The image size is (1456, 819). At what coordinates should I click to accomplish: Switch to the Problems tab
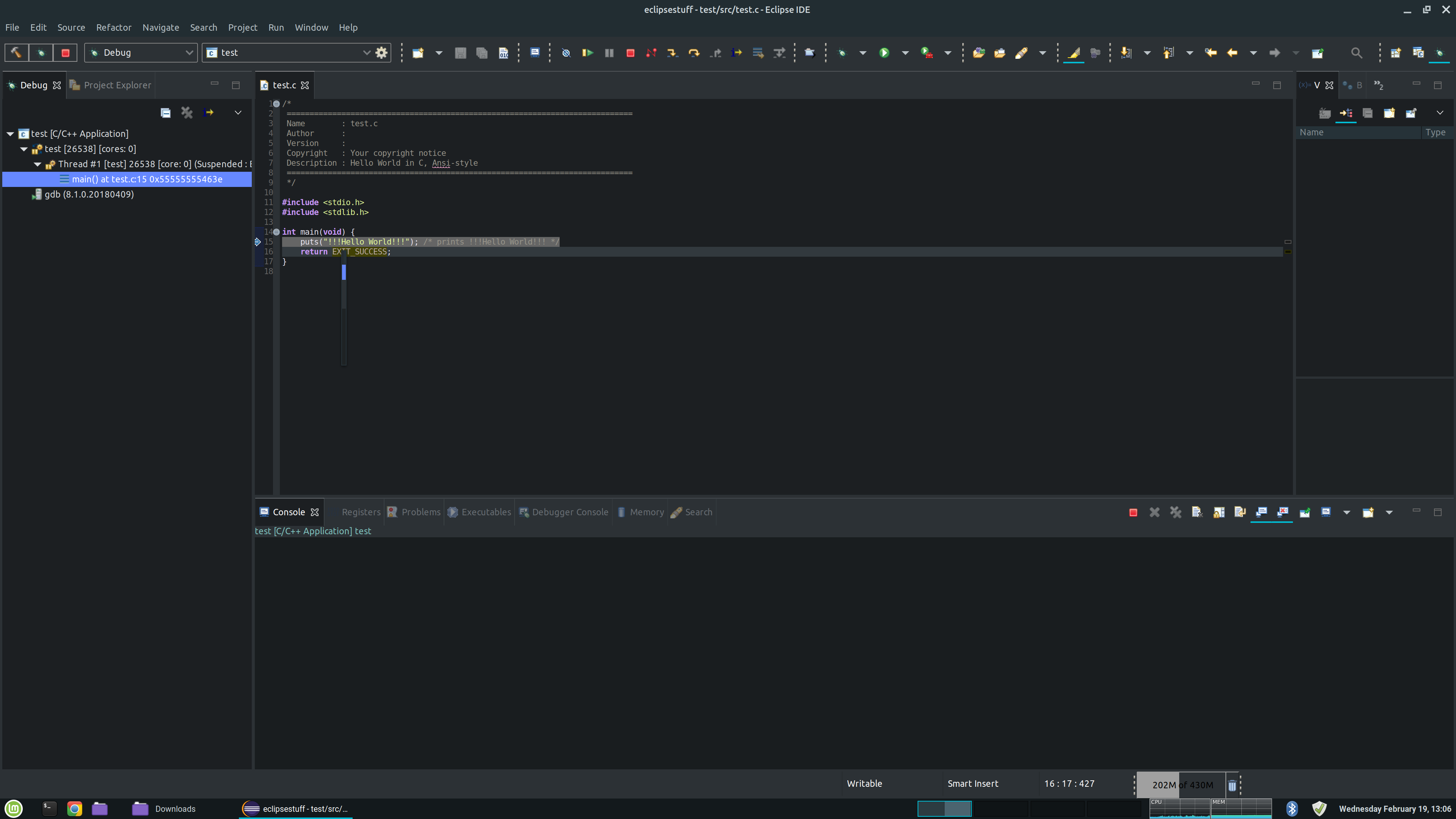(414, 512)
